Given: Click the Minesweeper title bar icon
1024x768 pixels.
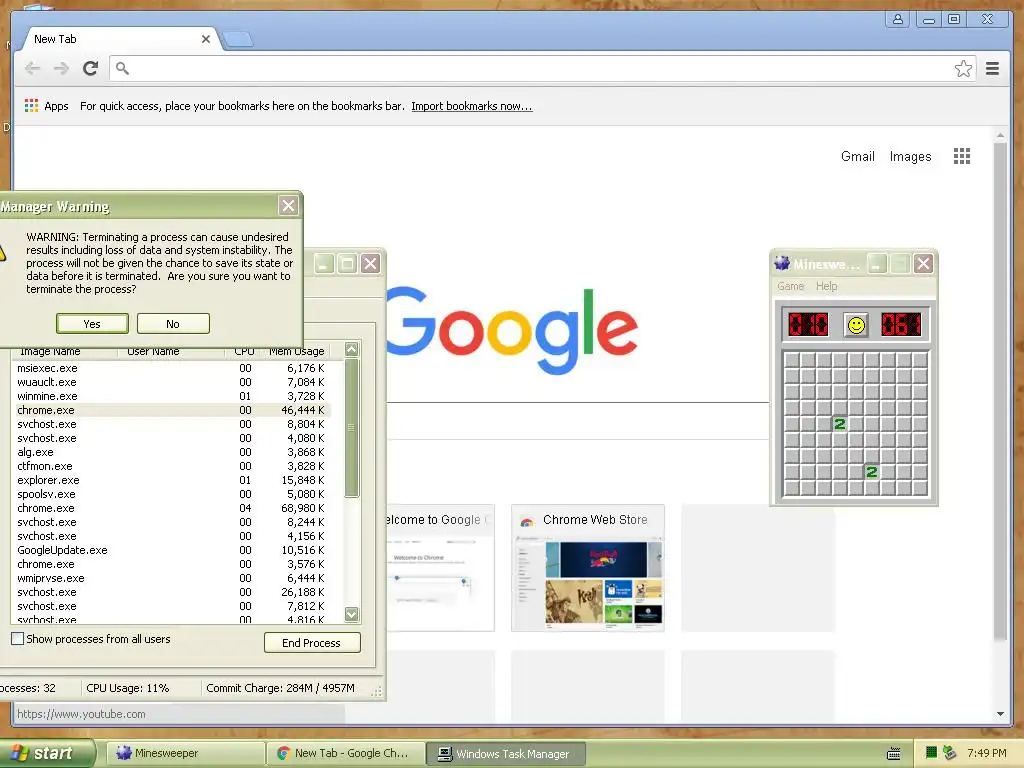Looking at the screenshot, I should (782, 264).
